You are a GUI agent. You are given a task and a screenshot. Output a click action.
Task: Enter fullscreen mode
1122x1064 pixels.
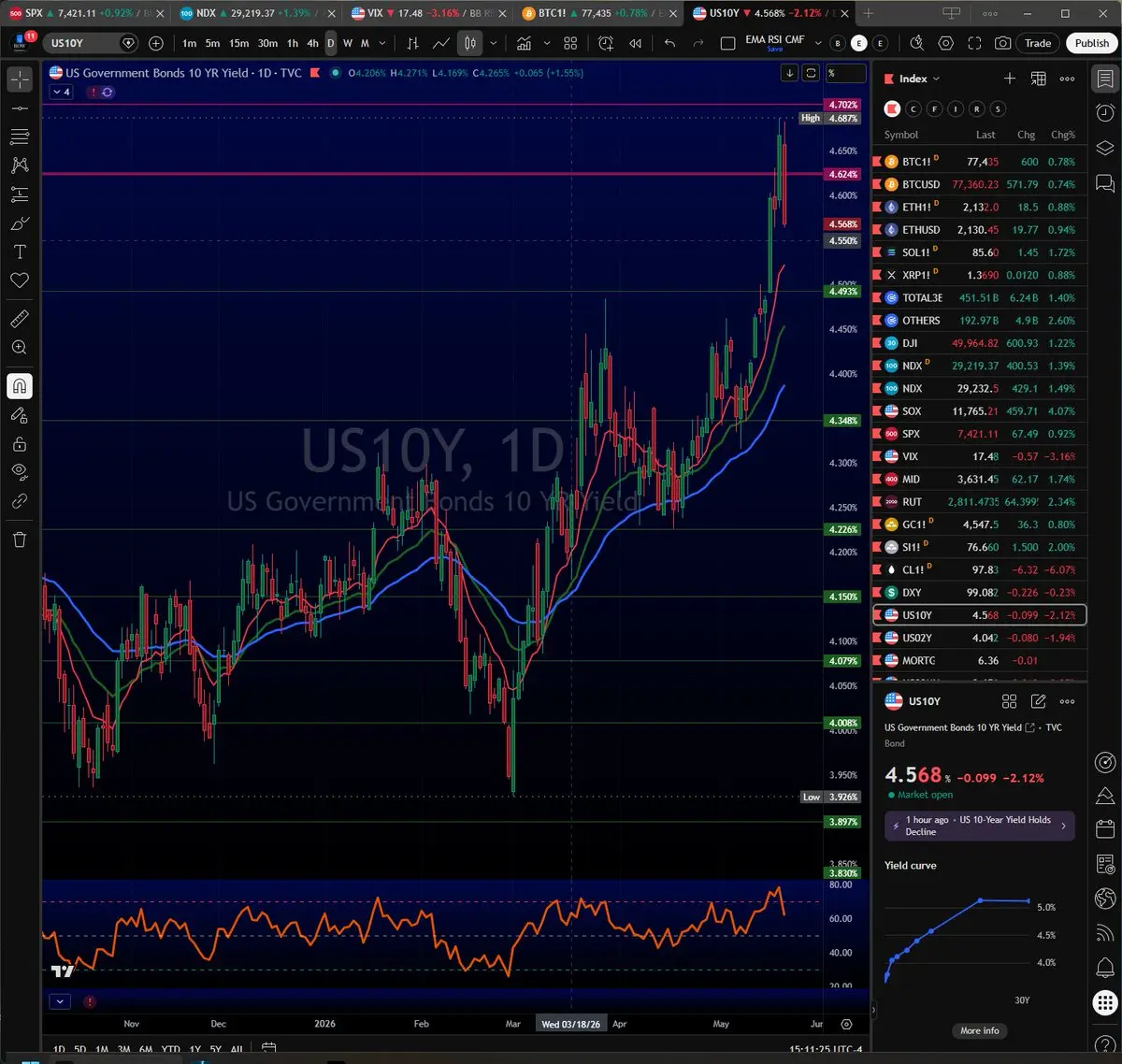coord(974,43)
